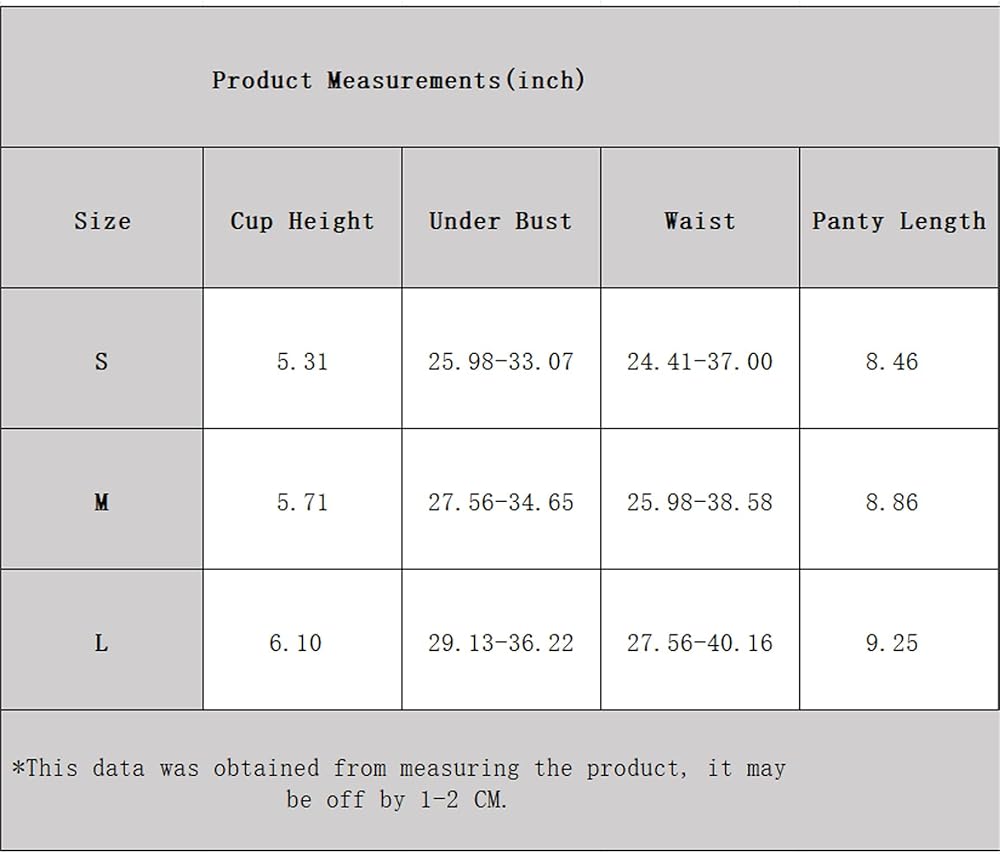Select waist range 27.56-40.16
The height and width of the screenshot is (855, 1000).
pos(700,643)
